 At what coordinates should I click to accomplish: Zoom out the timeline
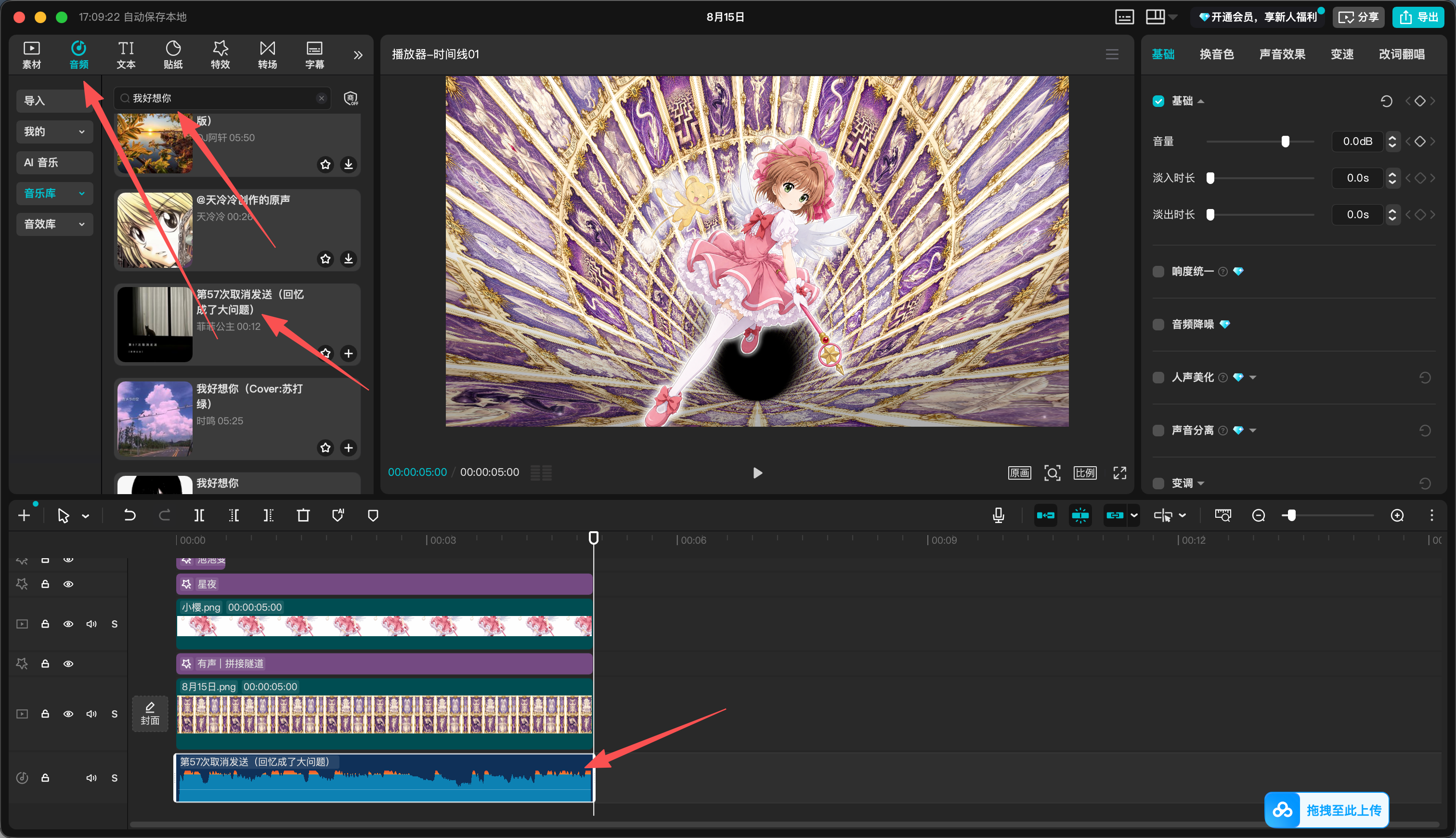click(1258, 515)
